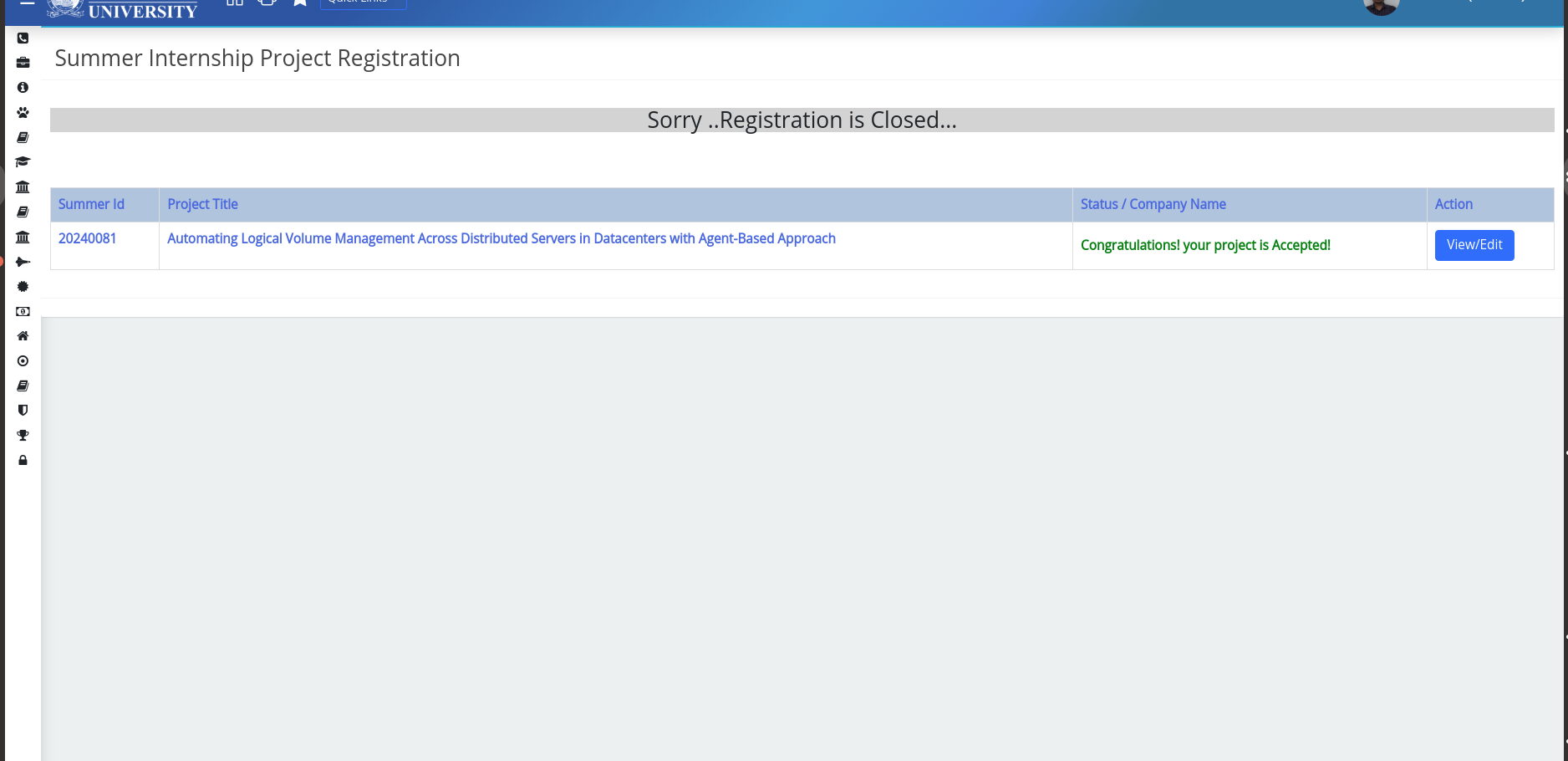This screenshot has width=1568, height=761.
Task: Open the trophy icon in the sidebar
Action: (23, 436)
